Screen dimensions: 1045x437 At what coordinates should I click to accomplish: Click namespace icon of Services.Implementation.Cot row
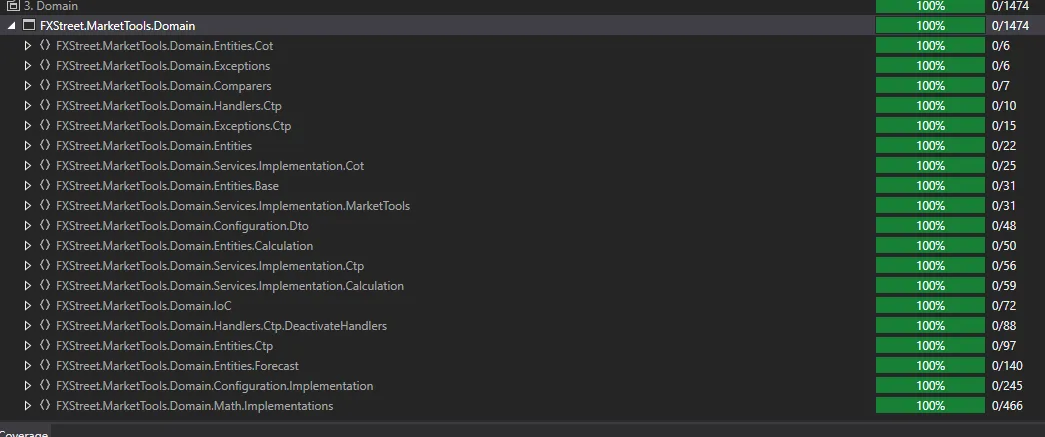[x=45, y=166]
